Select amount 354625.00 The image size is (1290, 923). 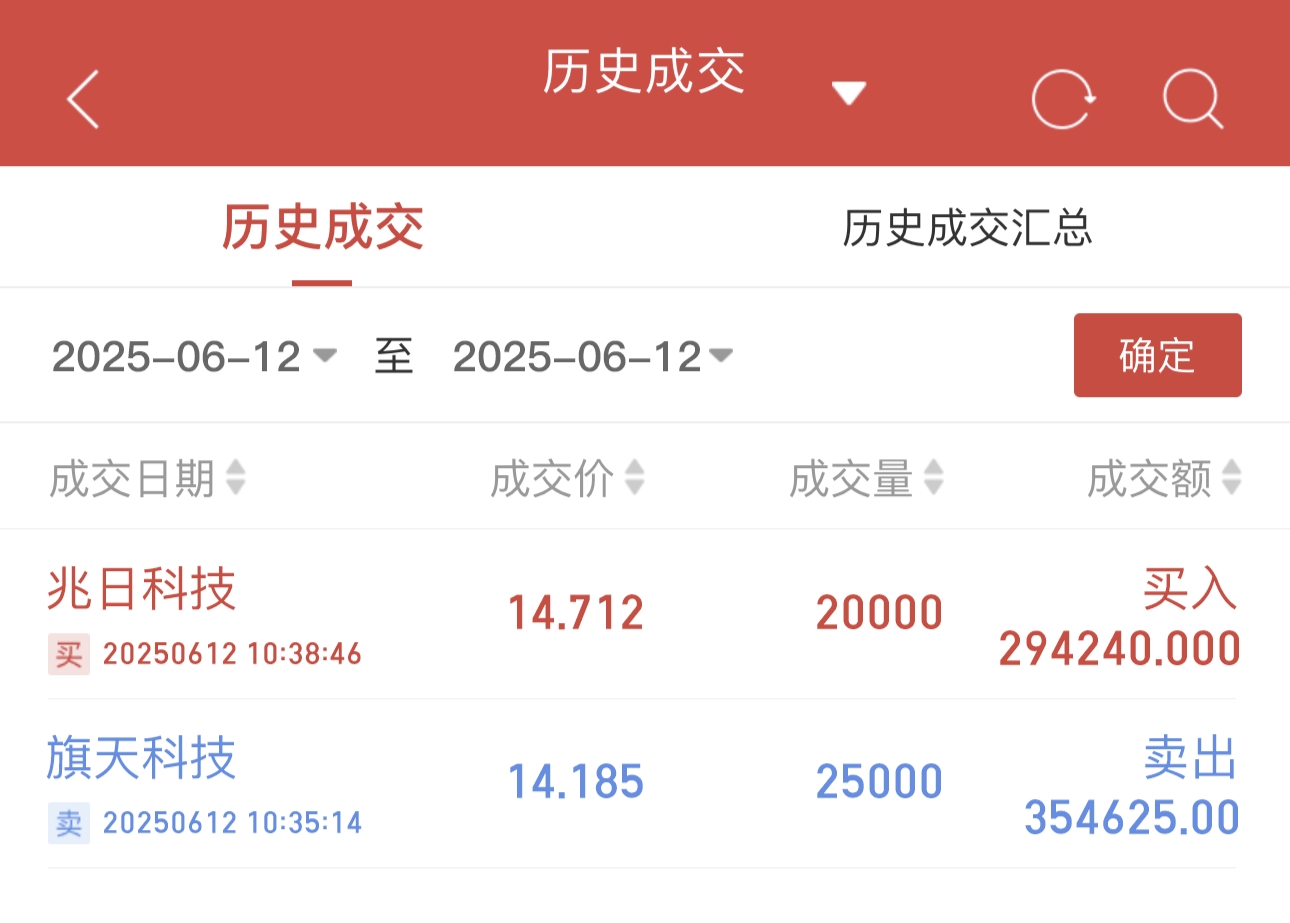coord(1132,818)
